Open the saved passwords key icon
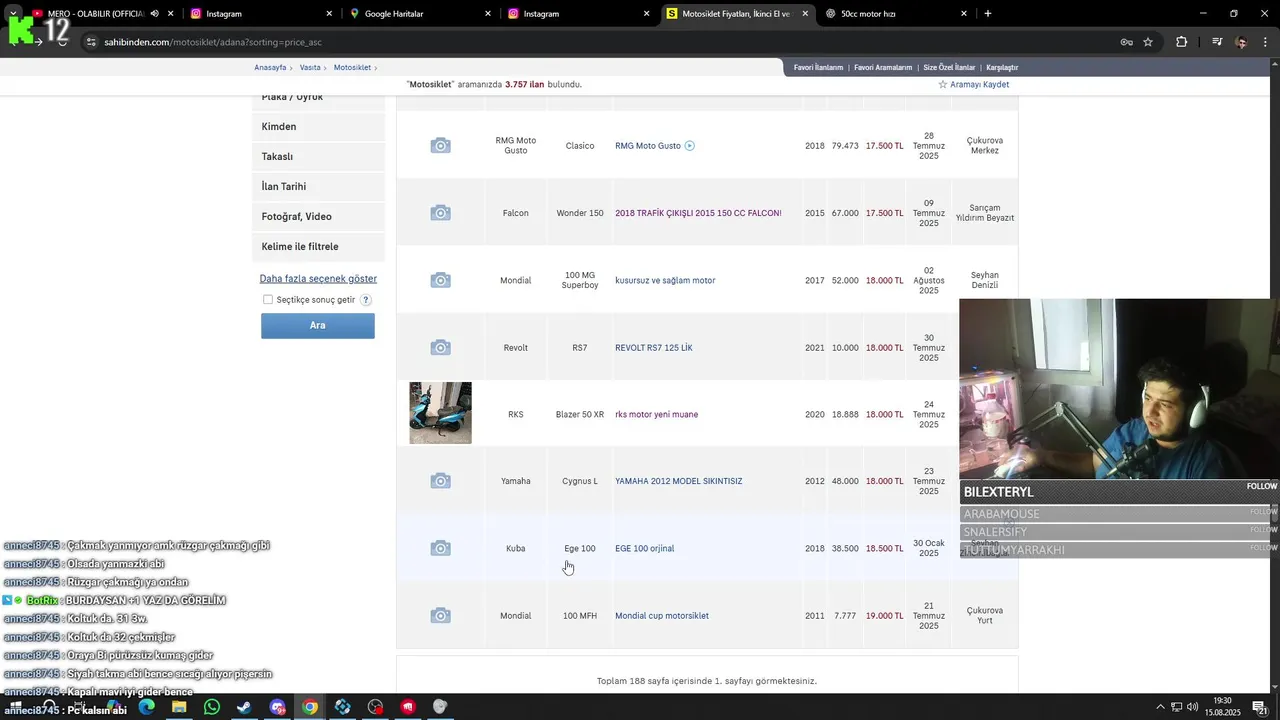The image size is (1280, 720). [1126, 42]
